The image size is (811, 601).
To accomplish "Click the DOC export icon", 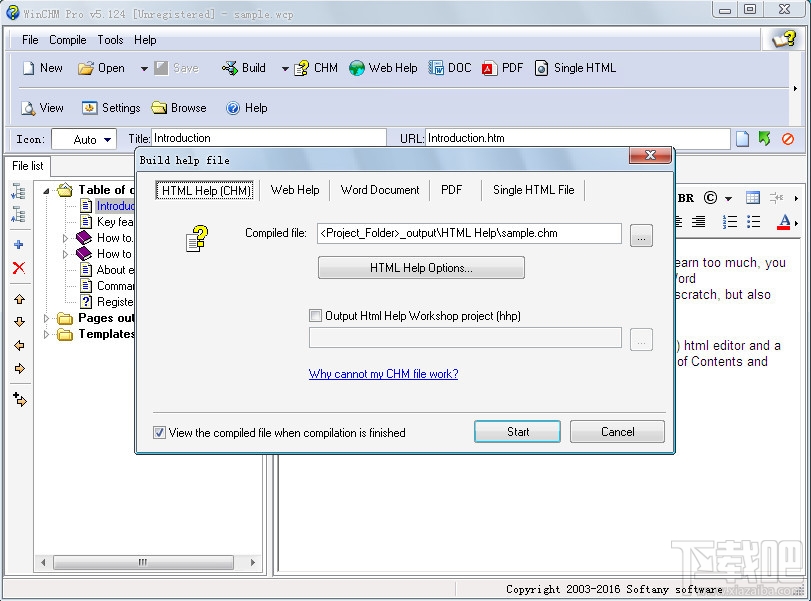I will coord(436,68).
